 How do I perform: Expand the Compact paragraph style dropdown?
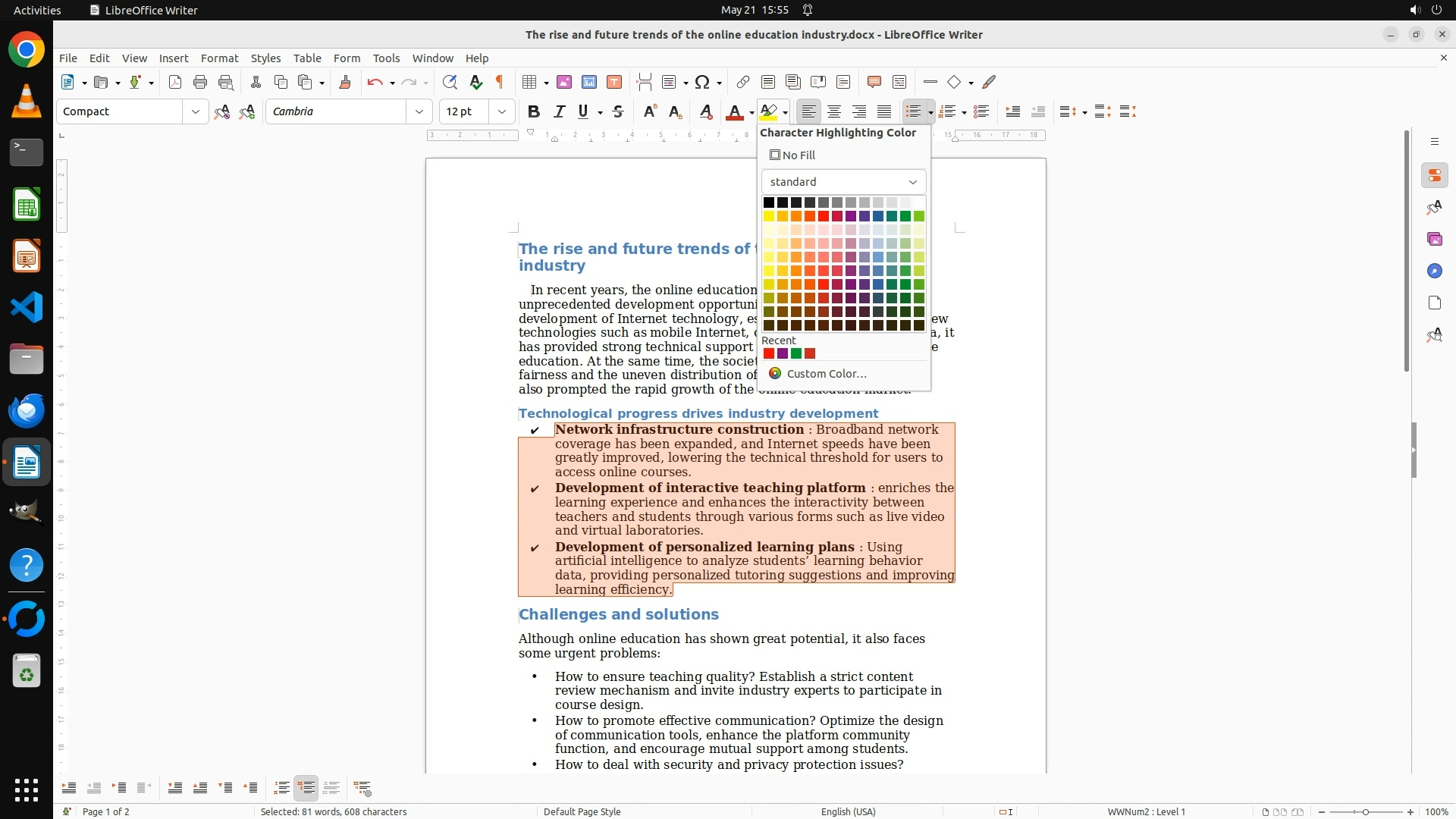195,111
